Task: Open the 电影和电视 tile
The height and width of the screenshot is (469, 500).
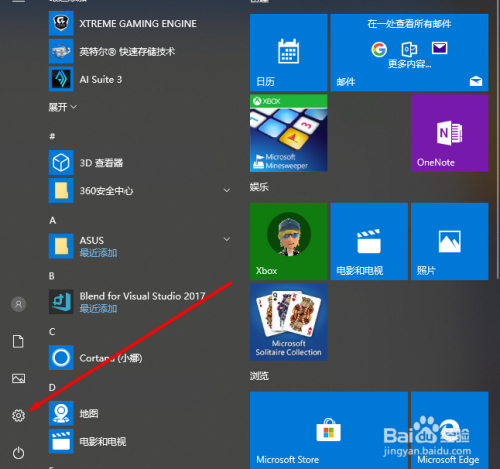Action: [369, 241]
